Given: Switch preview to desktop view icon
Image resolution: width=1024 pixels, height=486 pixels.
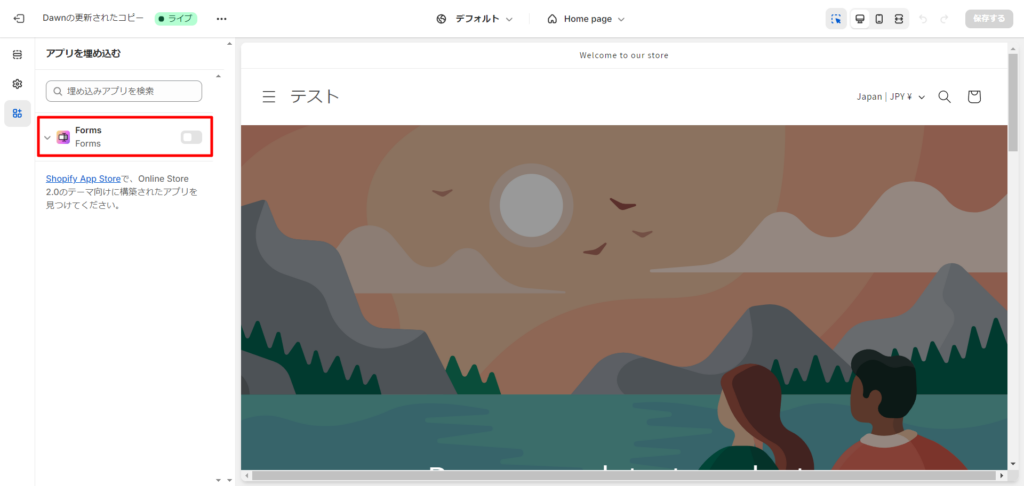Looking at the screenshot, I should [x=860, y=19].
